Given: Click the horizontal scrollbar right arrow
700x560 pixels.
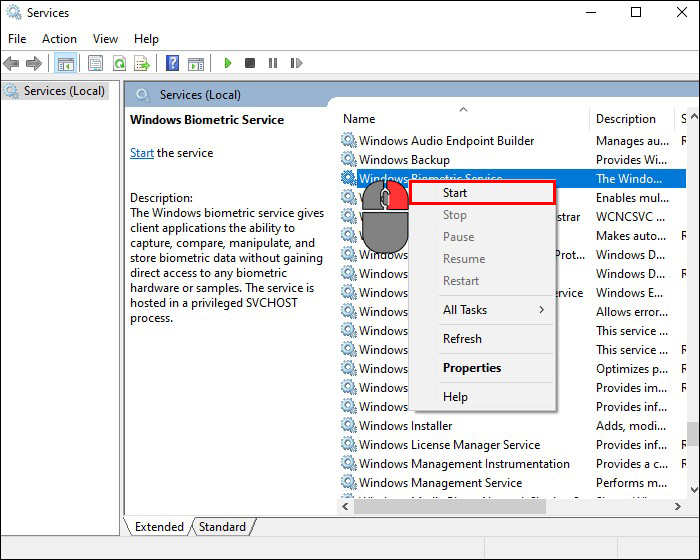Looking at the screenshot, I should [677, 507].
